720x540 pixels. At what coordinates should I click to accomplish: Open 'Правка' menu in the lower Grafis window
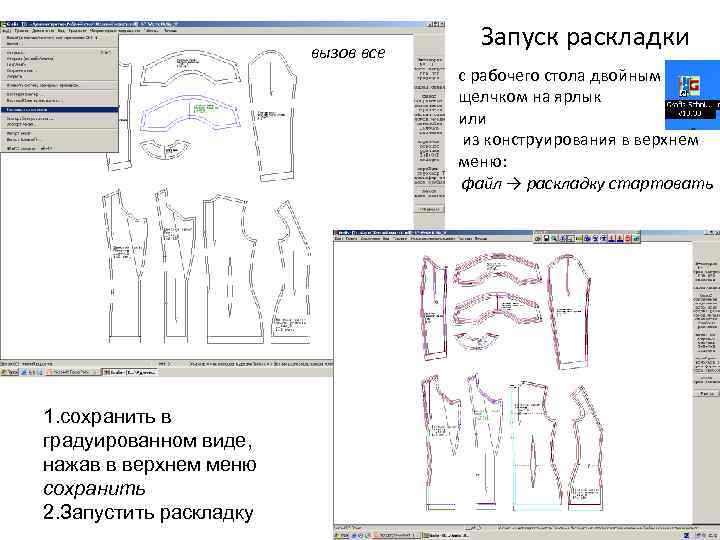351,239
